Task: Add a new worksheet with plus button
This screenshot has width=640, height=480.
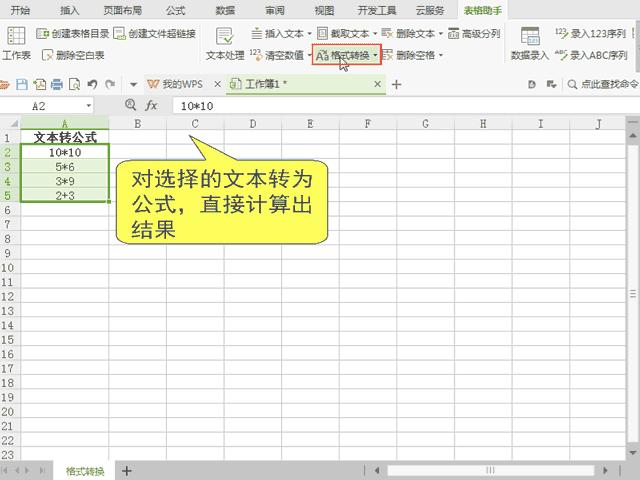Action: tap(127, 471)
